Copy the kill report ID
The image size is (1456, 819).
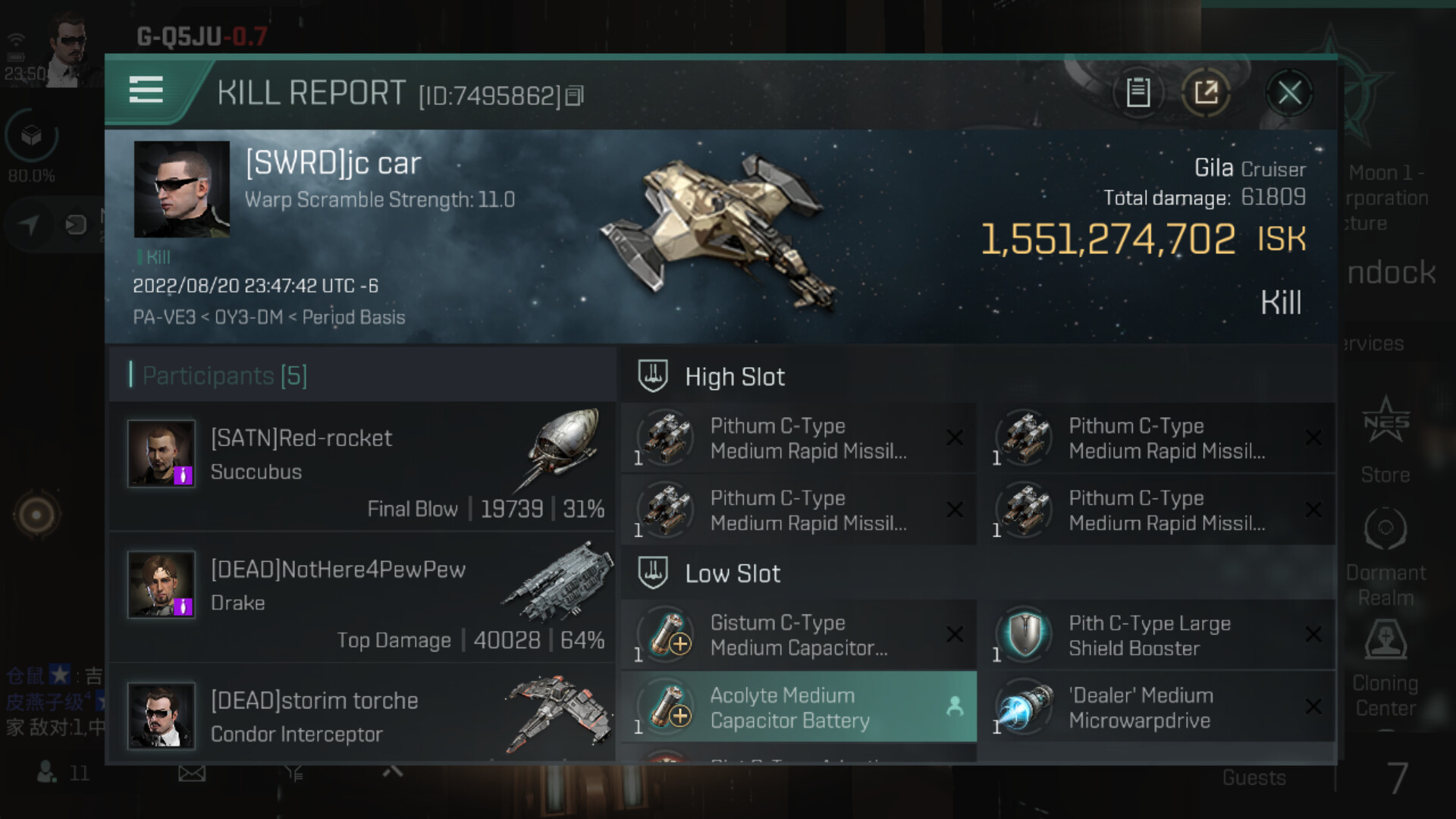pyautogui.click(x=575, y=96)
